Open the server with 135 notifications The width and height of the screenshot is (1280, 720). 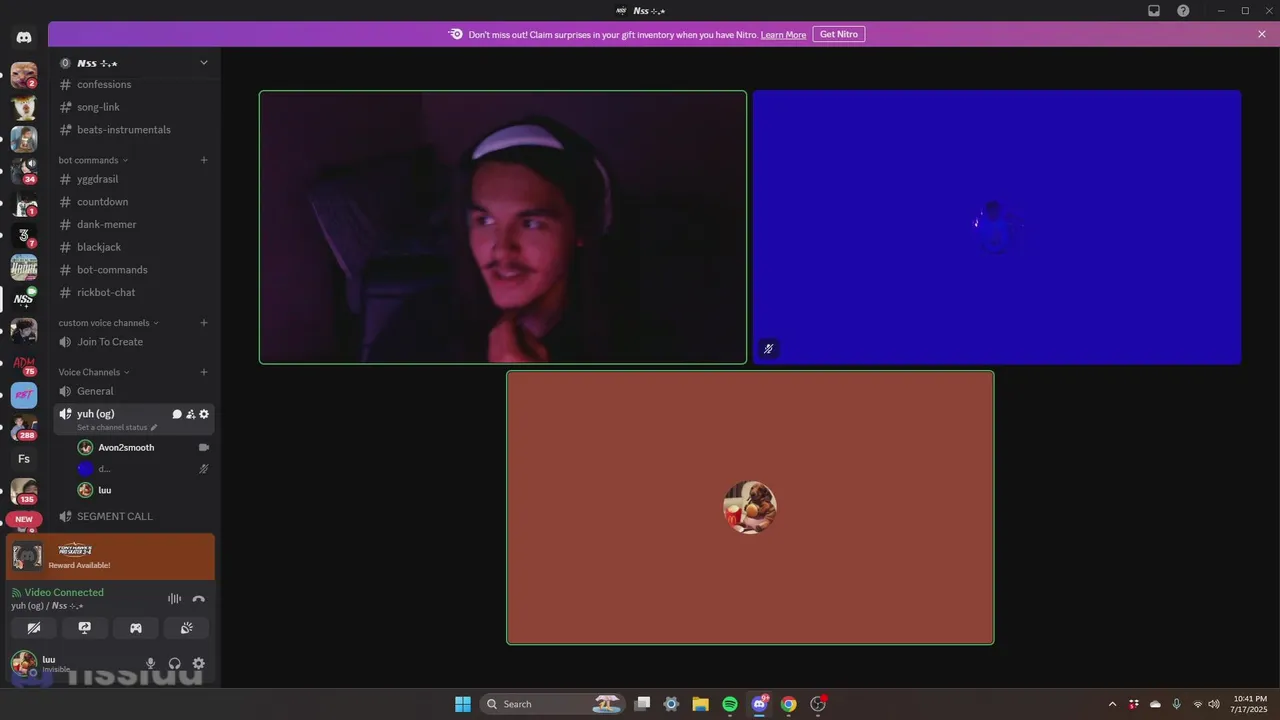[x=24, y=491]
